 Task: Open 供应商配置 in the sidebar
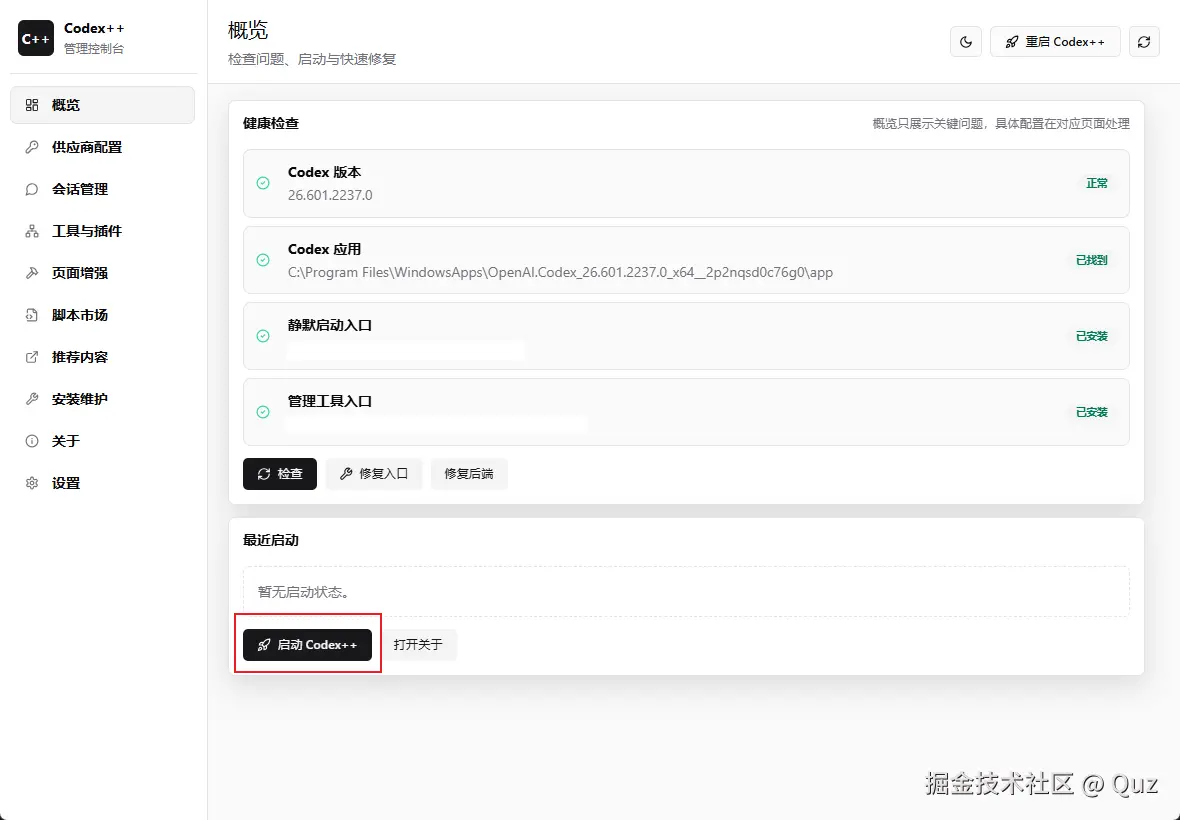(102, 147)
